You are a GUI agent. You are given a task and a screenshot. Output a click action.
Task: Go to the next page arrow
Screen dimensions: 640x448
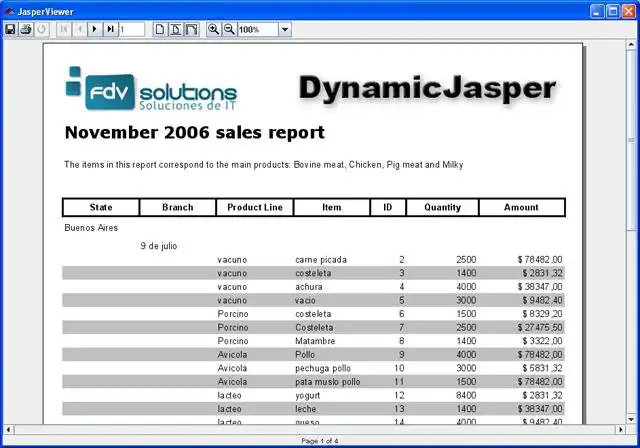tap(95, 29)
